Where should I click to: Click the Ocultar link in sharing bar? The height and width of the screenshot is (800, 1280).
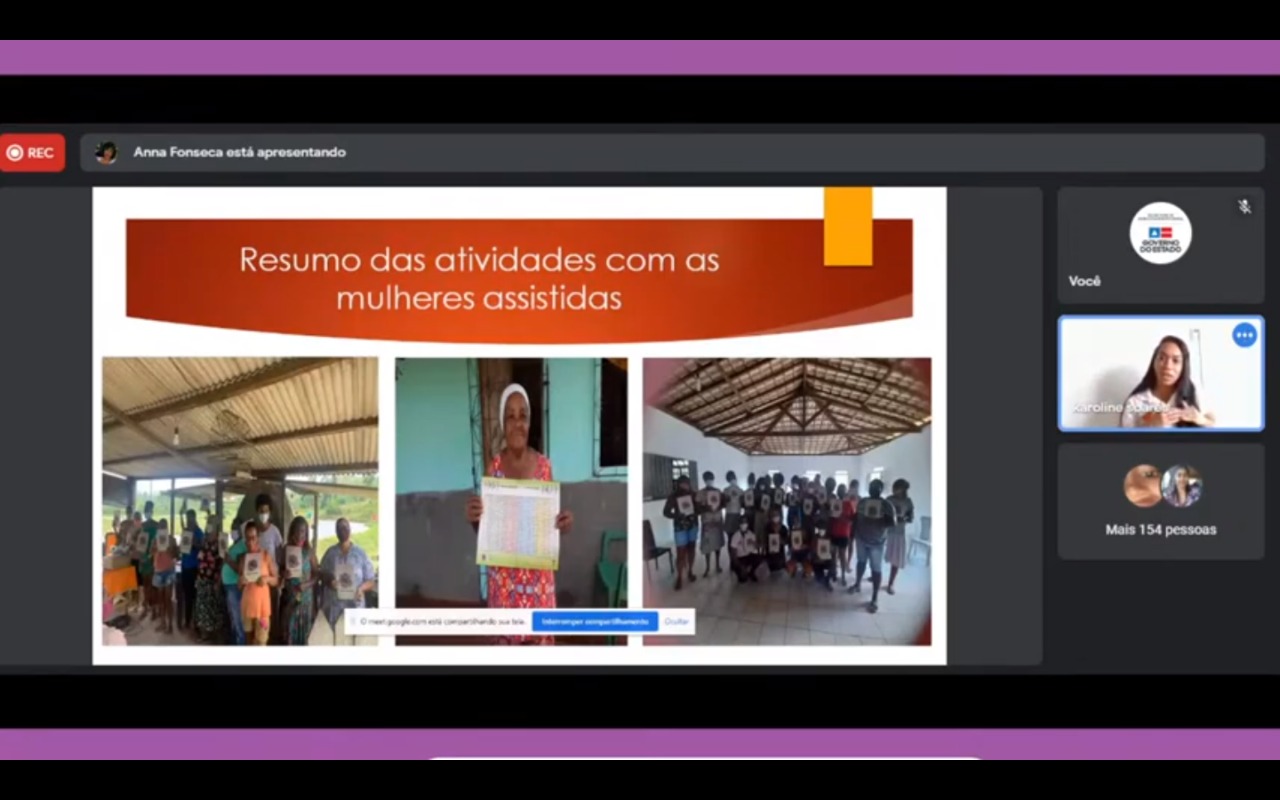pyautogui.click(x=677, y=622)
